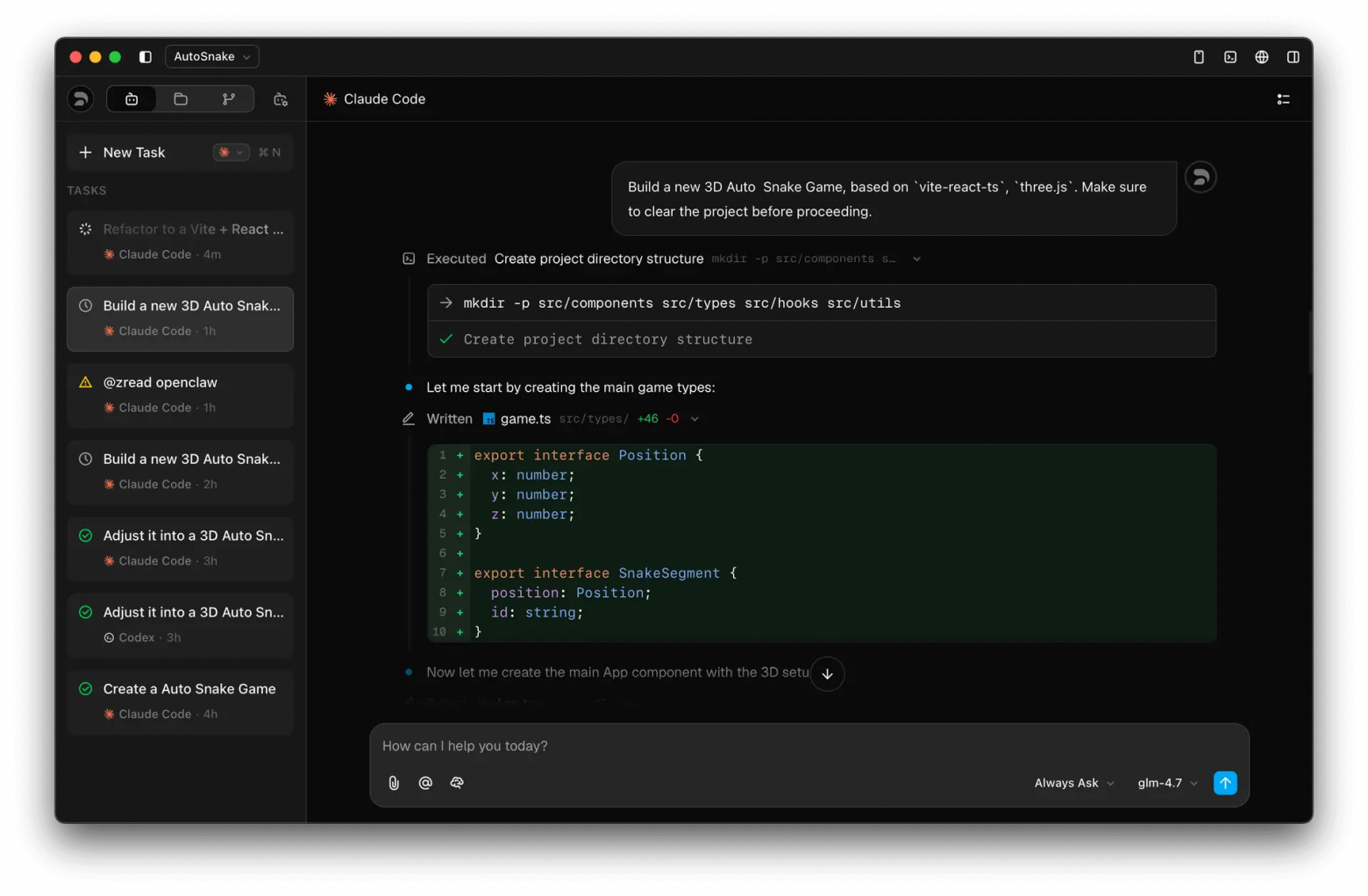Open the browser preview globe icon
Screen dimensions: 1368x896
1261,56
